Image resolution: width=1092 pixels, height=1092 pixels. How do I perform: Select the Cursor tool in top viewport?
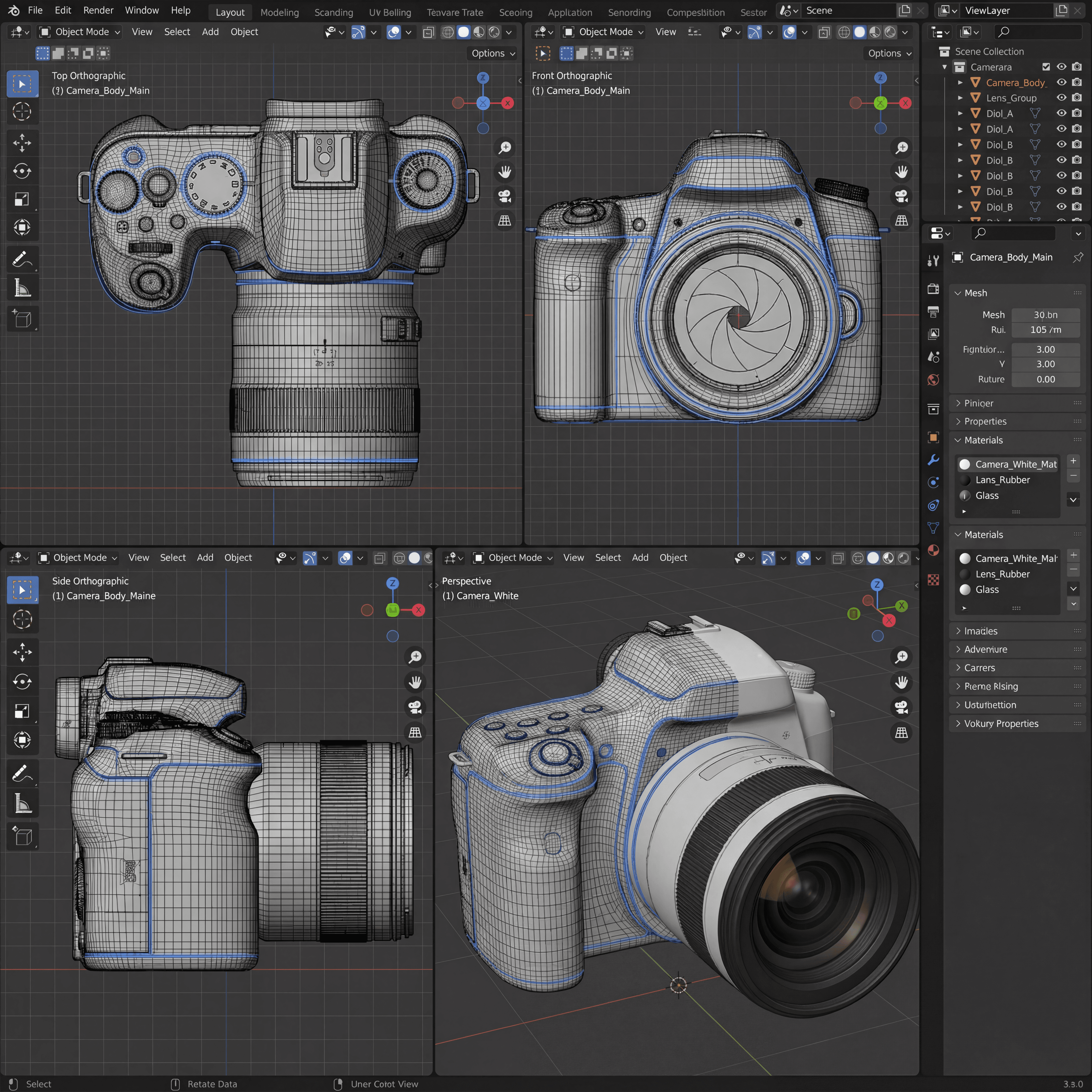23,112
